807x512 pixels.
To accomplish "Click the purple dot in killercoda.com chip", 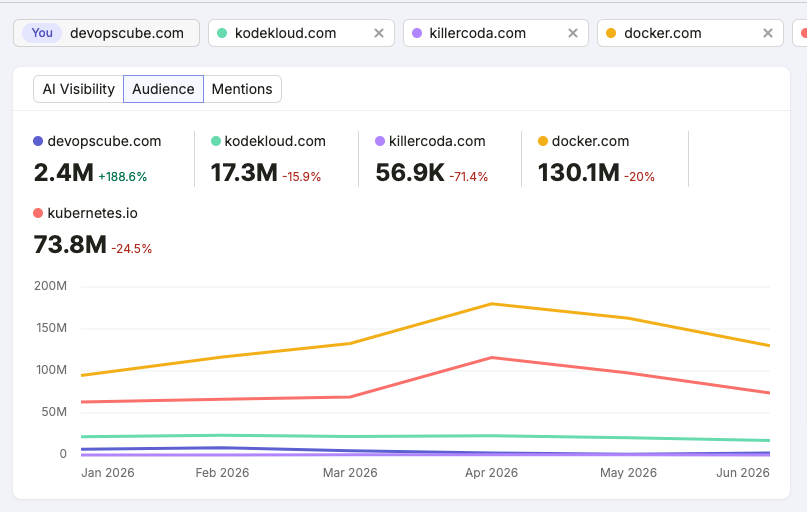I will coord(417,33).
